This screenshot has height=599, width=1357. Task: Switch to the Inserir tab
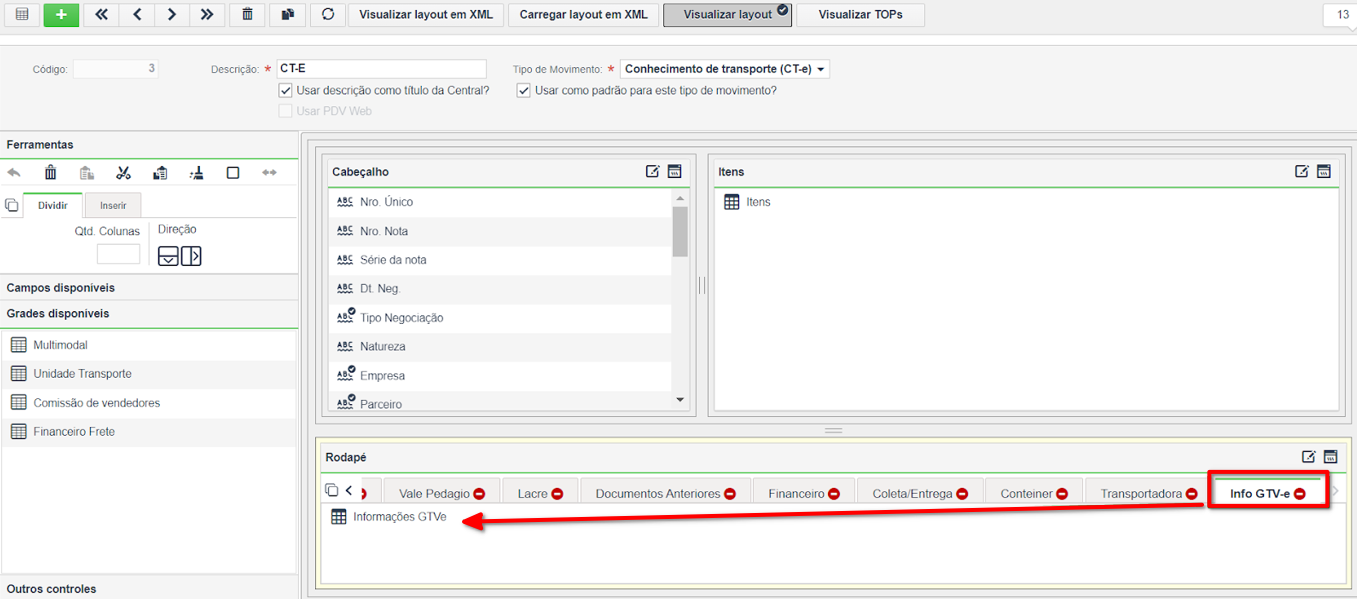[x=113, y=205]
